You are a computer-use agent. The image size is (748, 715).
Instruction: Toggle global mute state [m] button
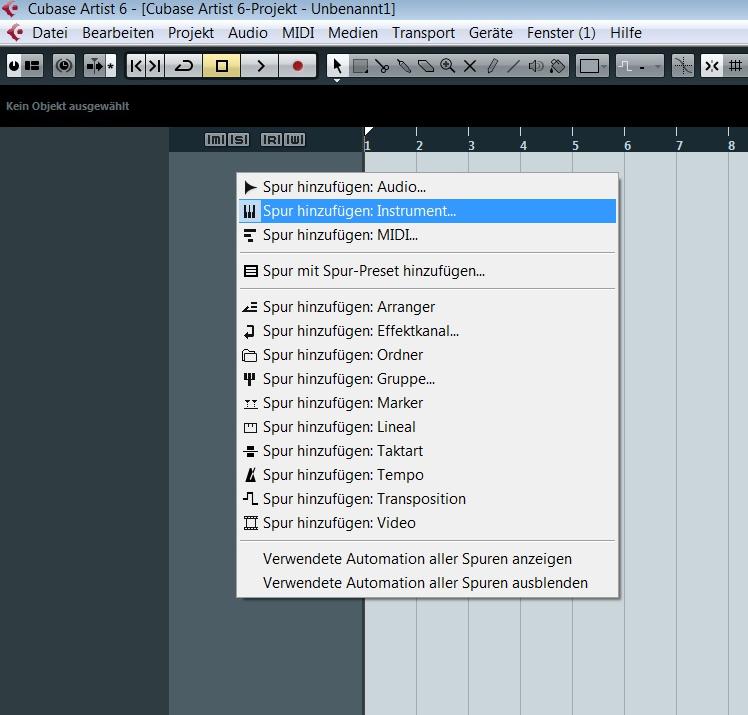point(216,140)
